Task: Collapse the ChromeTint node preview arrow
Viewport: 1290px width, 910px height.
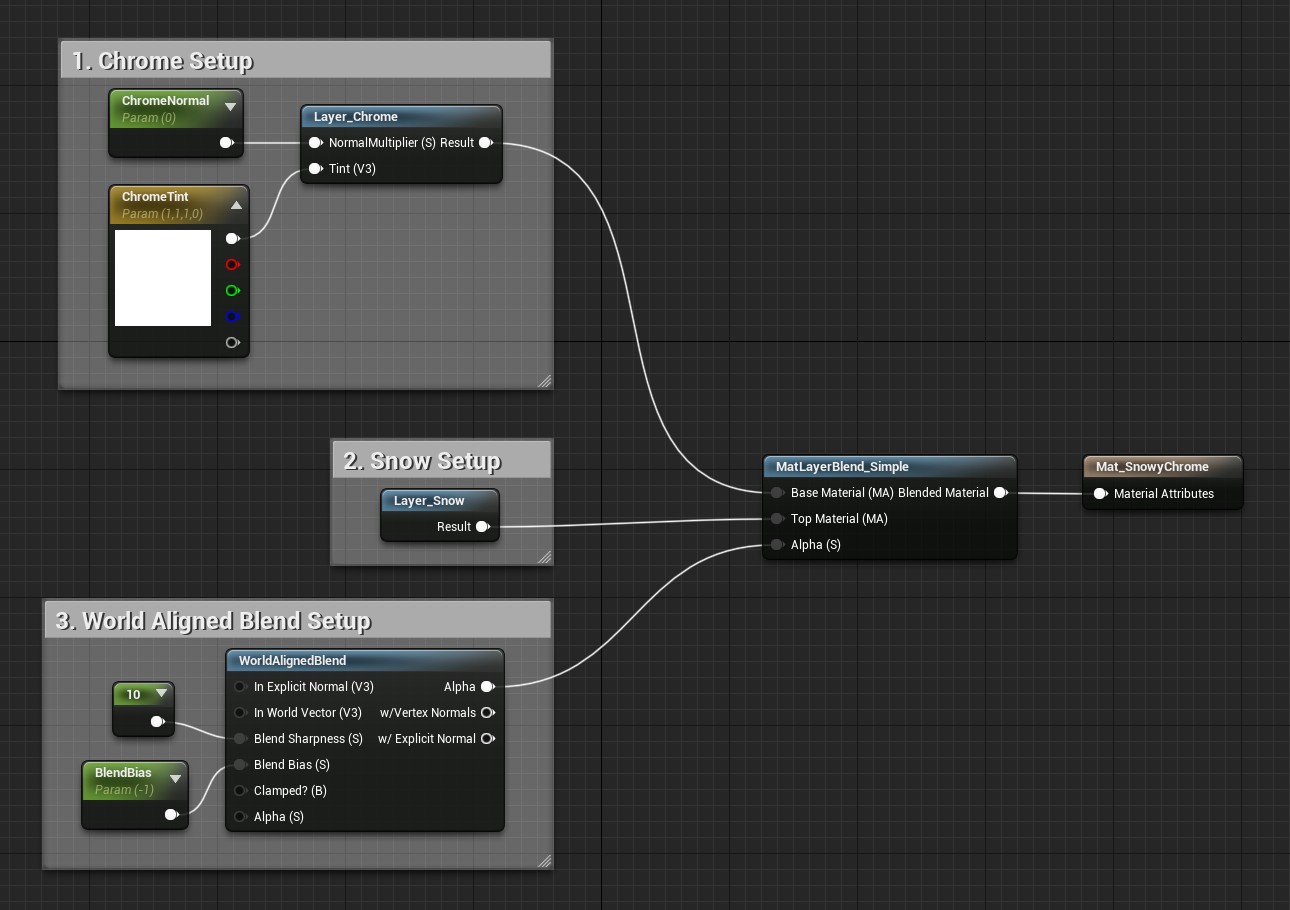Action: [236, 205]
